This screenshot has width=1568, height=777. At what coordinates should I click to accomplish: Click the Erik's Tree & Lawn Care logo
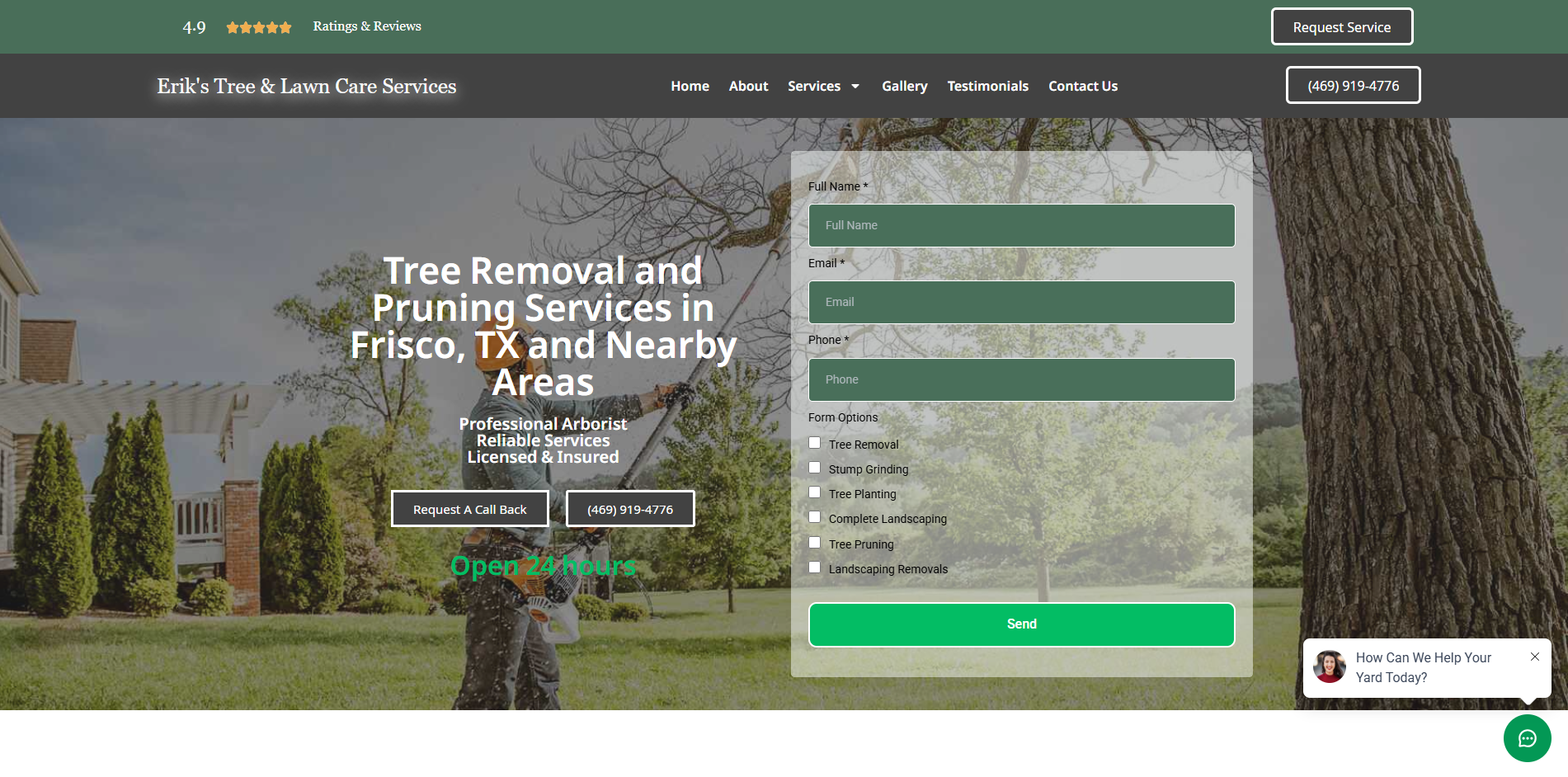307,86
